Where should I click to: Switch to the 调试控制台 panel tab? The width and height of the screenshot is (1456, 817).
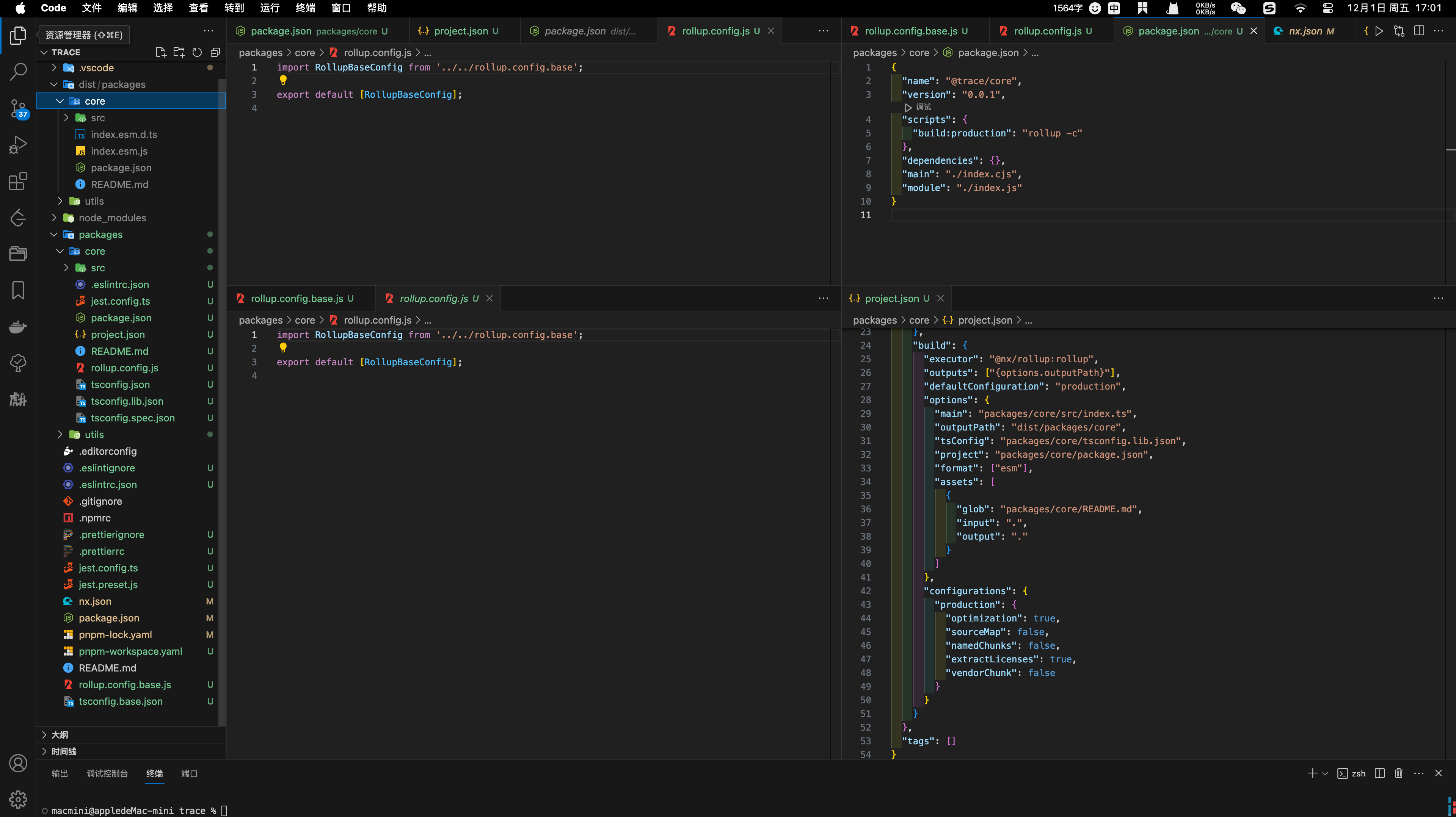(x=107, y=773)
